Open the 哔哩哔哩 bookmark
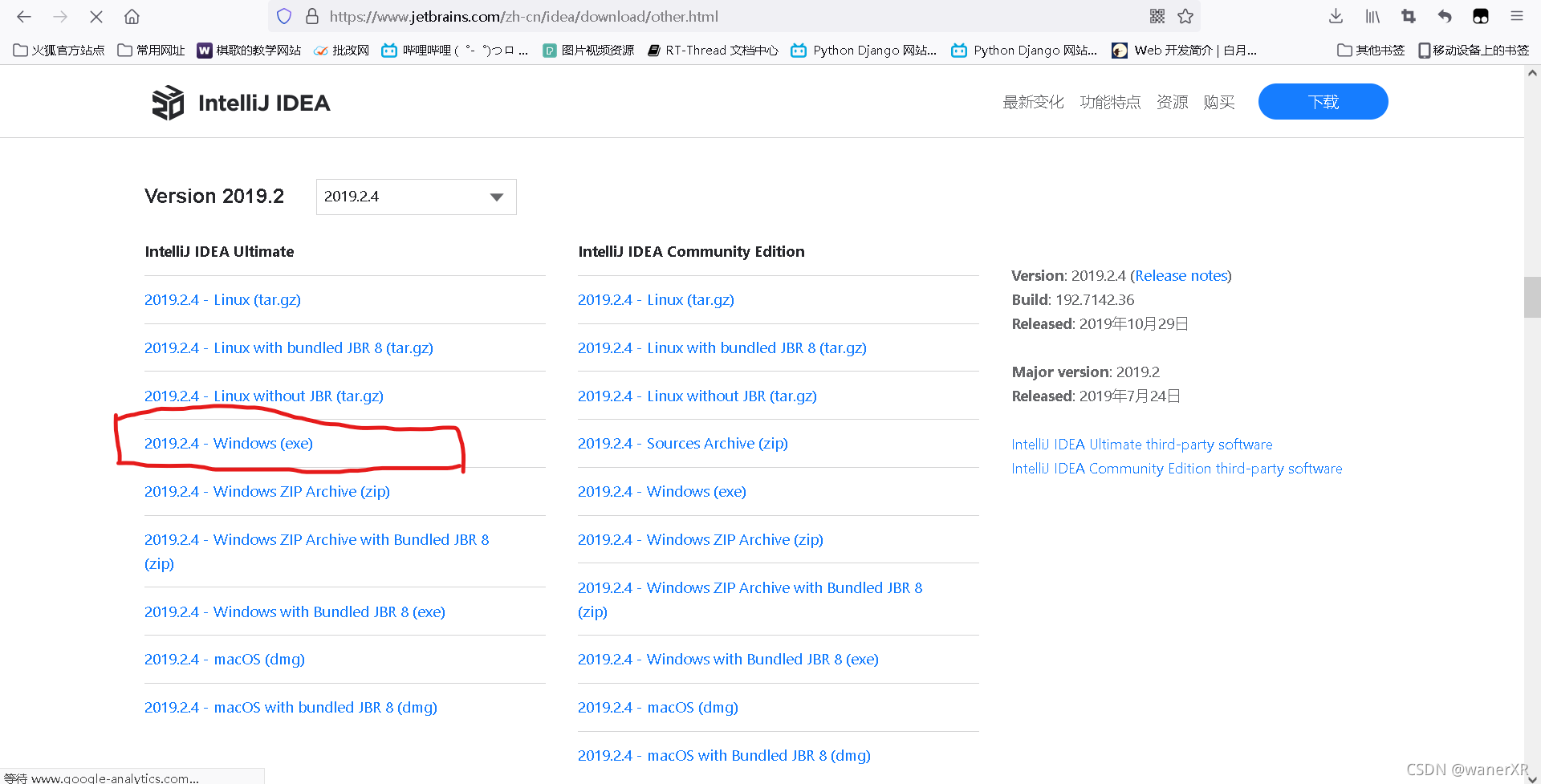 tap(454, 50)
